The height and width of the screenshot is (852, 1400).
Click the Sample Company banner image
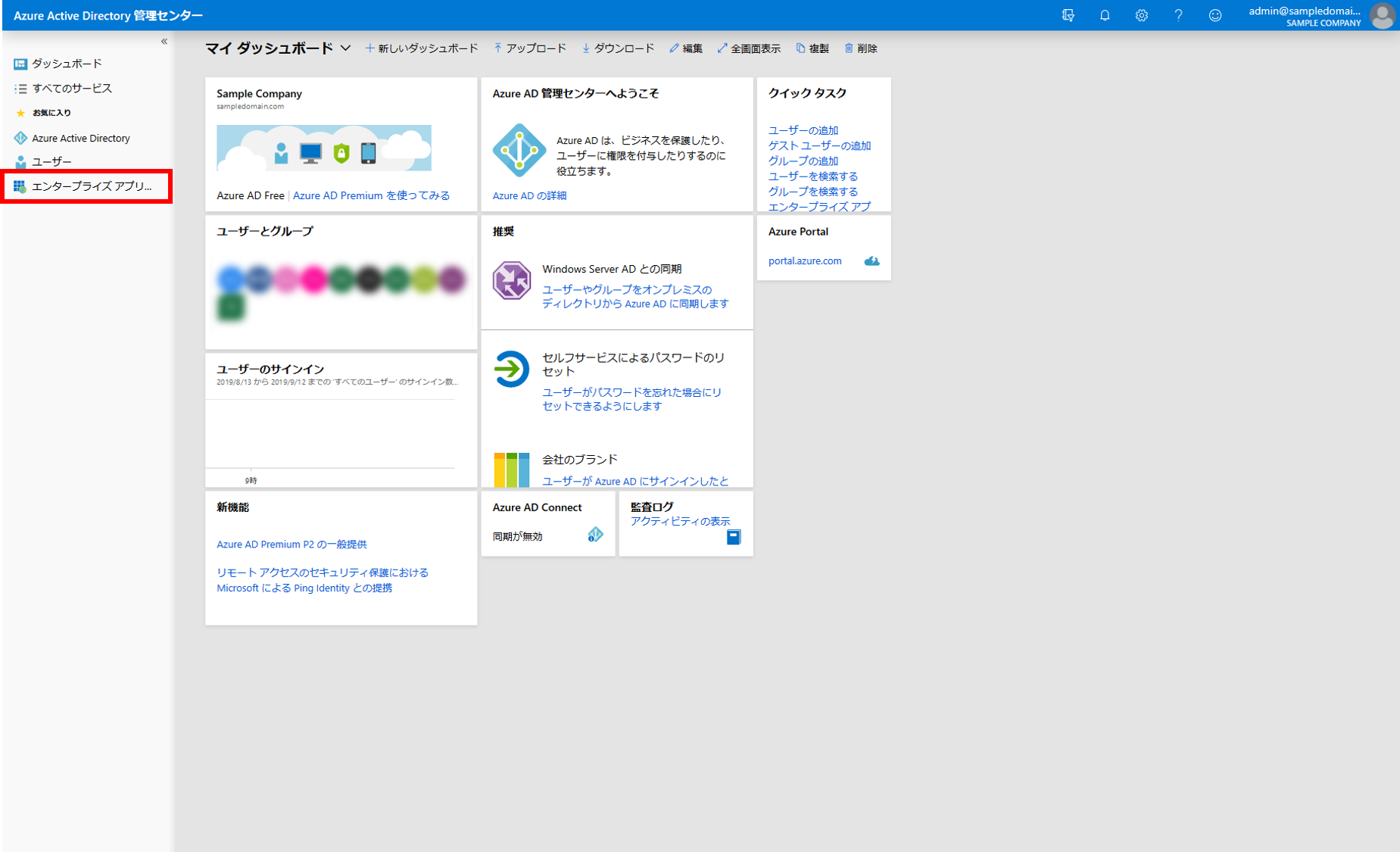point(324,148)
